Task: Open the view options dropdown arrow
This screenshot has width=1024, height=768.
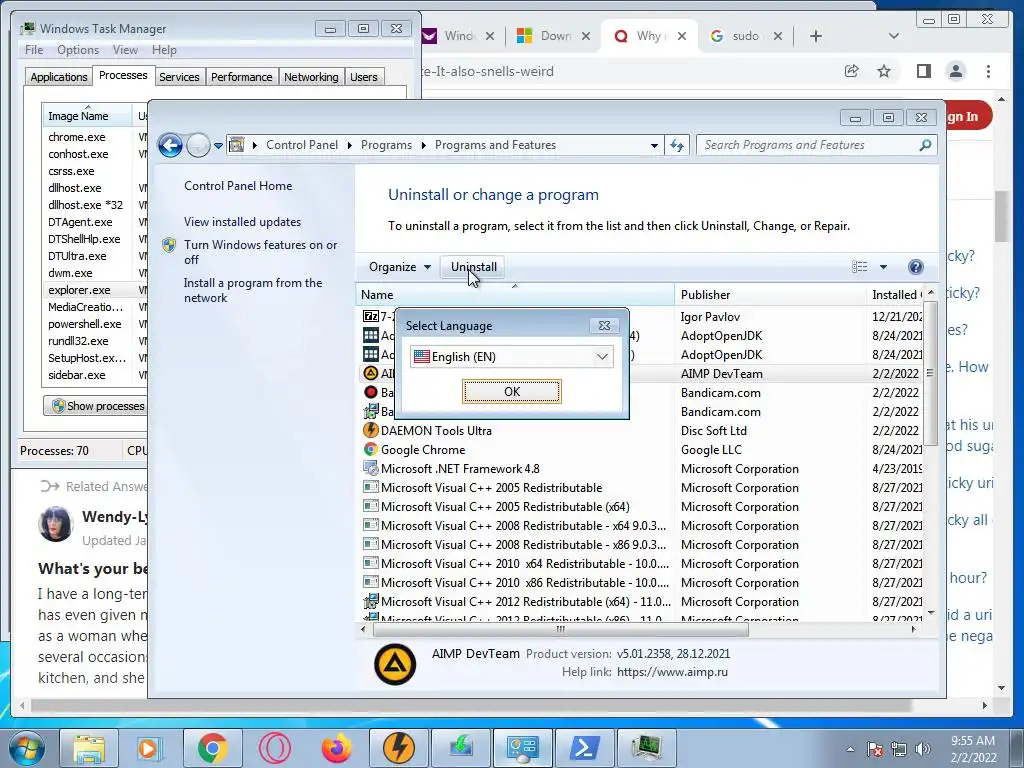Action: point(883,266)
